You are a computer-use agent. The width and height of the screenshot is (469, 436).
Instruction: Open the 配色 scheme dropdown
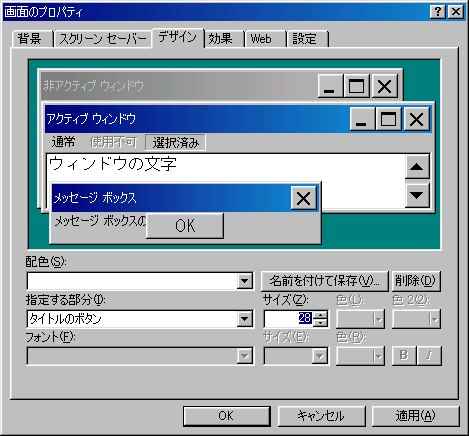(x=244, y=281)
